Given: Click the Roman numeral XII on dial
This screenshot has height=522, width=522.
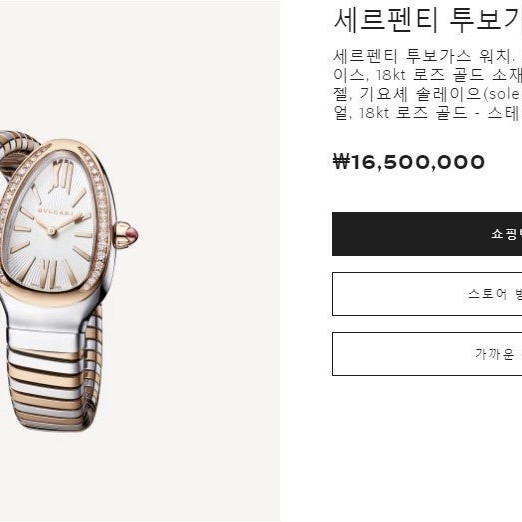Looking at the screenshot, I should [63, 175].
